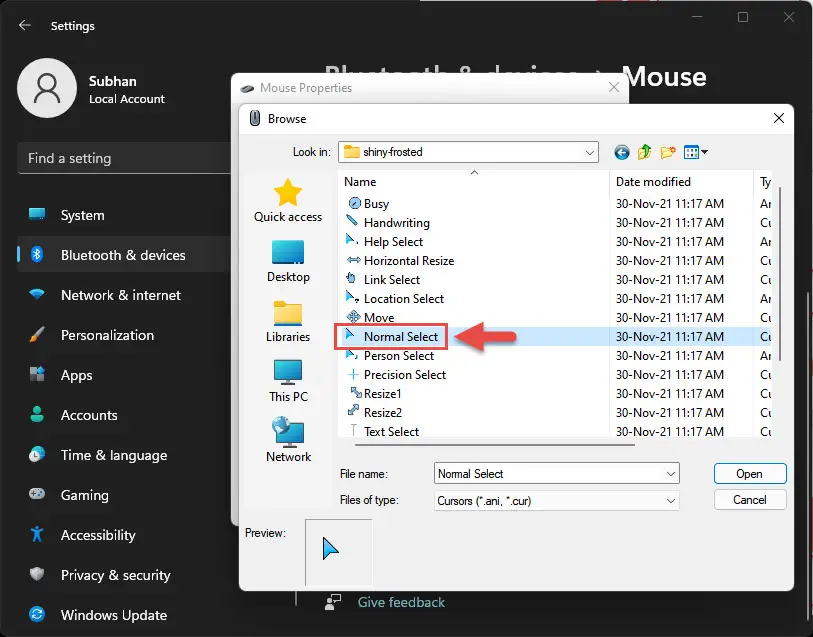
Task: Click the Up One Level folder icon
Action: pos(644,152)
